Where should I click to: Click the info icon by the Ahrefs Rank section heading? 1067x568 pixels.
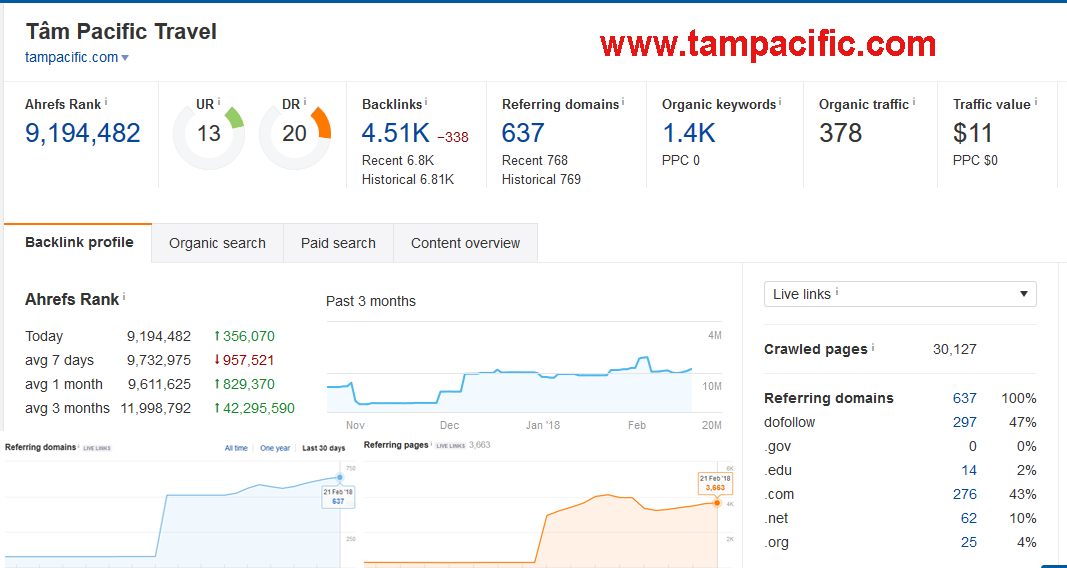[124, 297]
